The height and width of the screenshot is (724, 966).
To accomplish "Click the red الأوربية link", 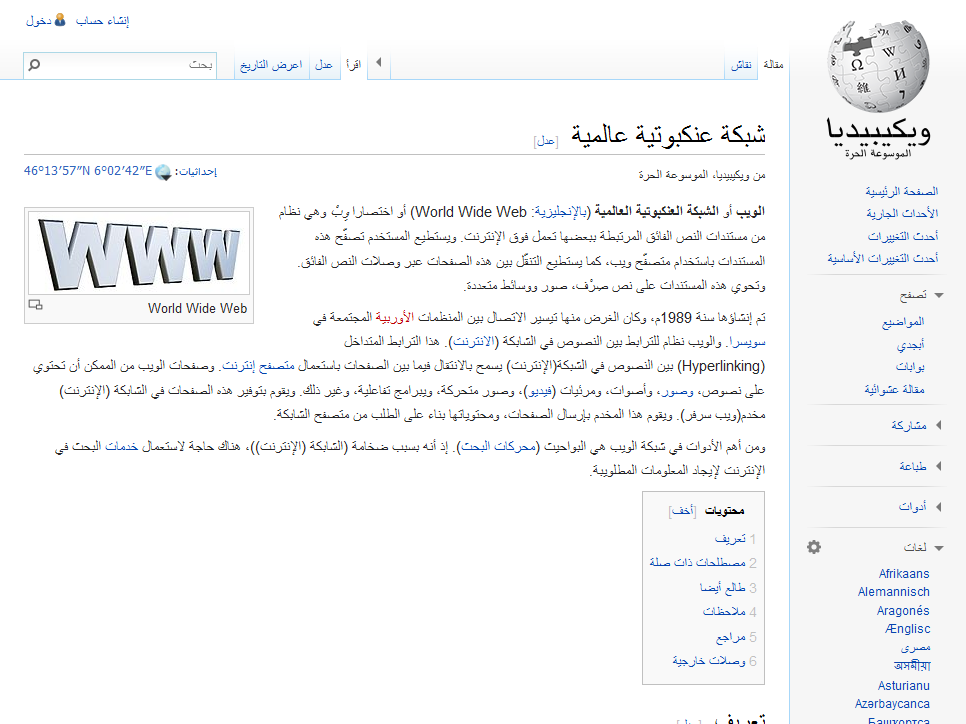I will [x=395, y=317].
